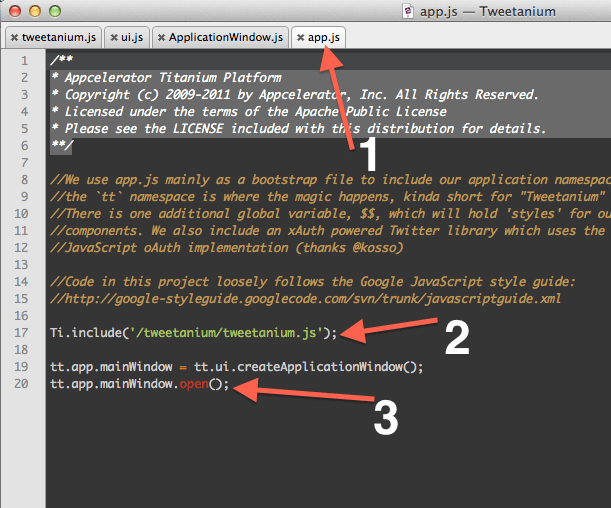Click the opening '/**' on line 1
This screenshot has height=508, width=611.
click(62, 60)
